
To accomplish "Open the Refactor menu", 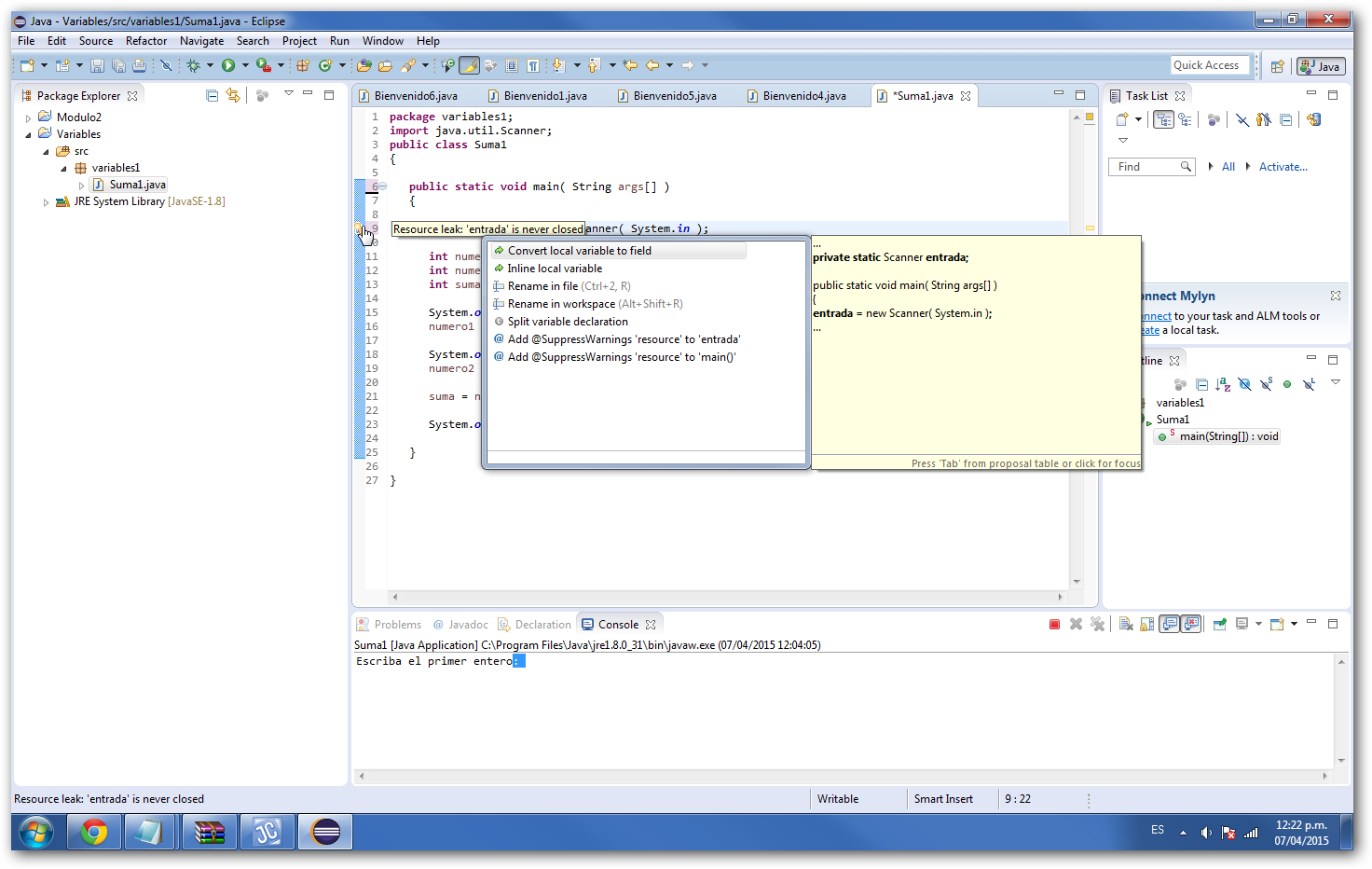I will pyautogui.click(x=146, y=41).
